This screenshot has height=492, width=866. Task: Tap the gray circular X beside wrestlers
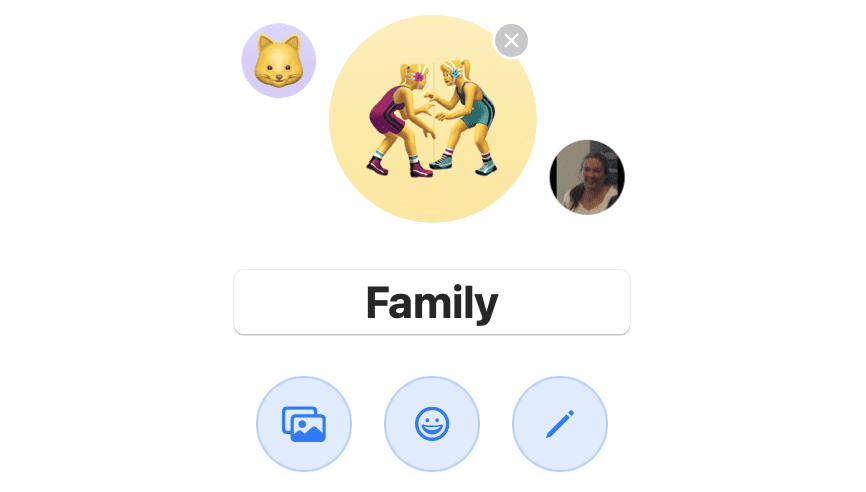point(511,41)
